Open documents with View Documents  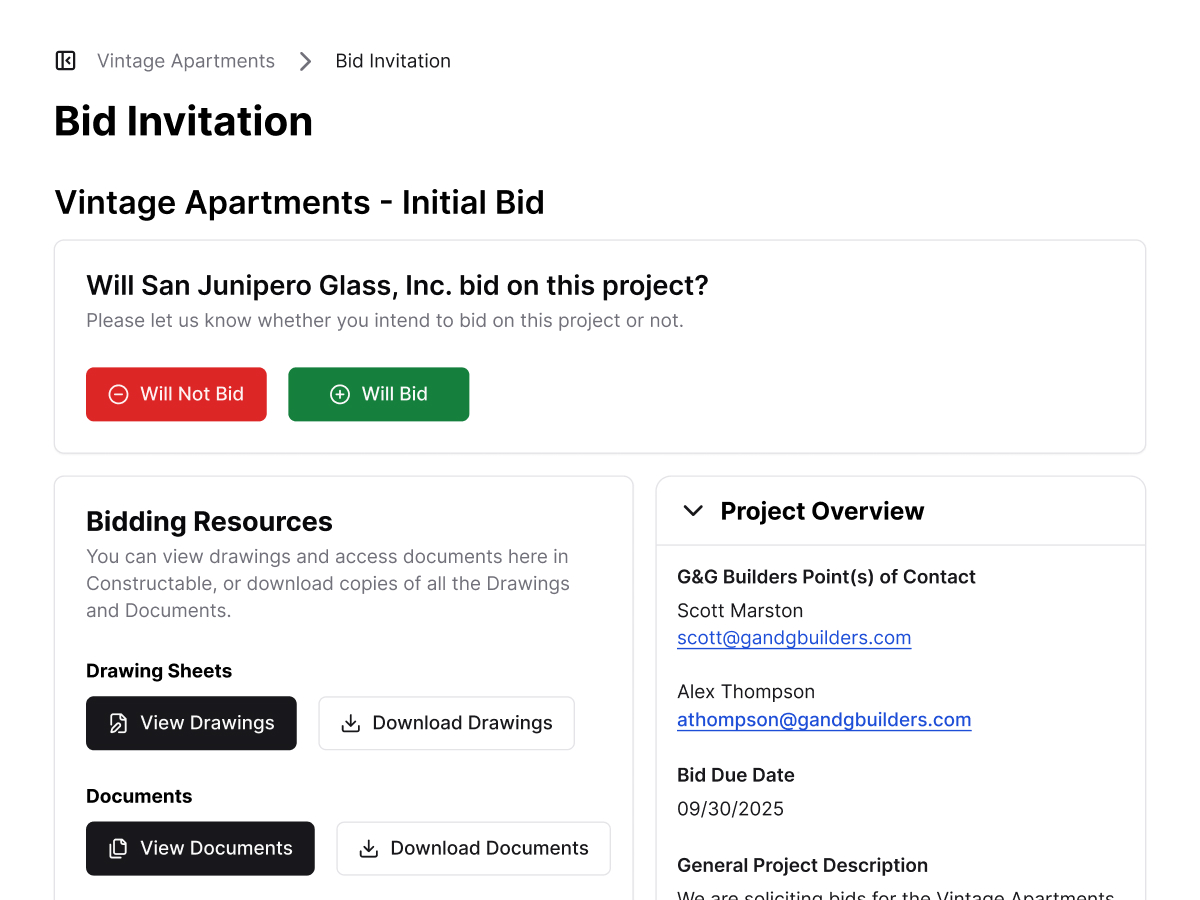tap(200, 848)
